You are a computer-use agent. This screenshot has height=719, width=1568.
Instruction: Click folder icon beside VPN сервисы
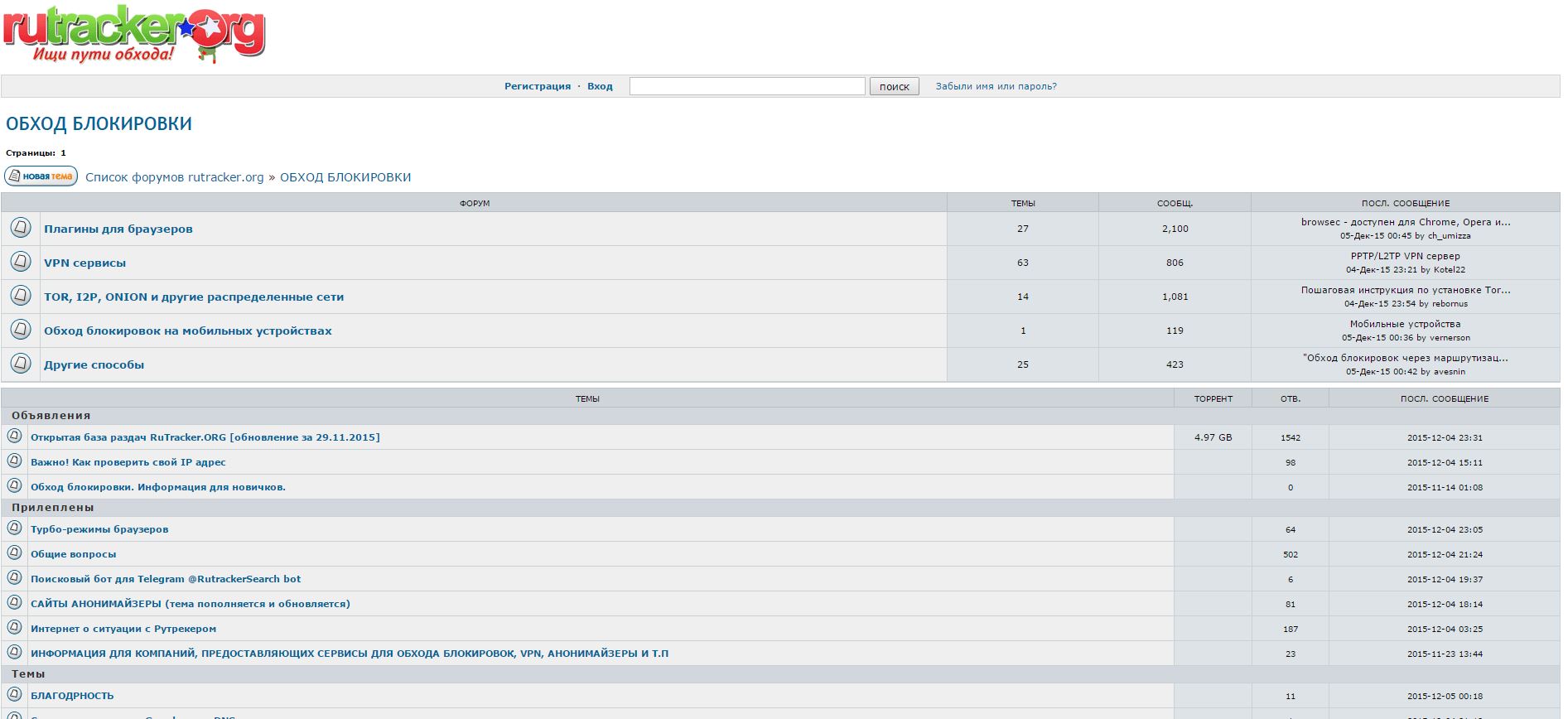21,261
